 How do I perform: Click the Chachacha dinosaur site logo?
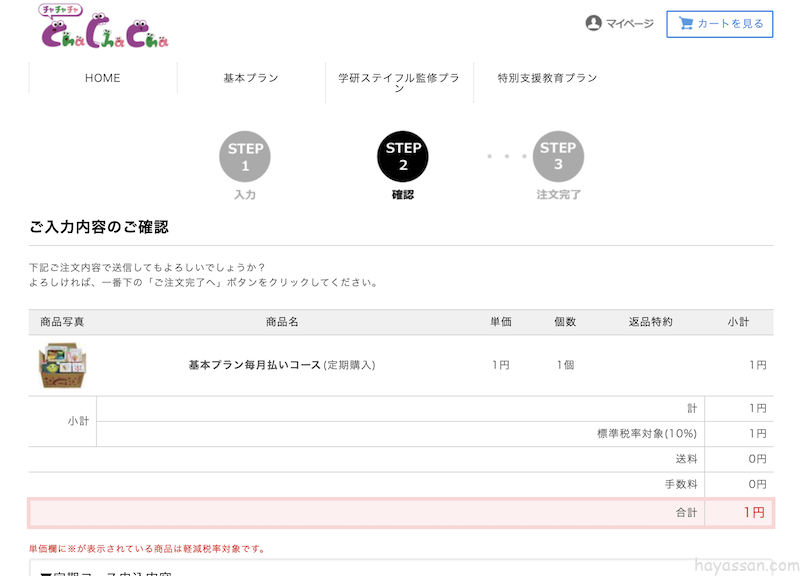click(x=105, y=29)
